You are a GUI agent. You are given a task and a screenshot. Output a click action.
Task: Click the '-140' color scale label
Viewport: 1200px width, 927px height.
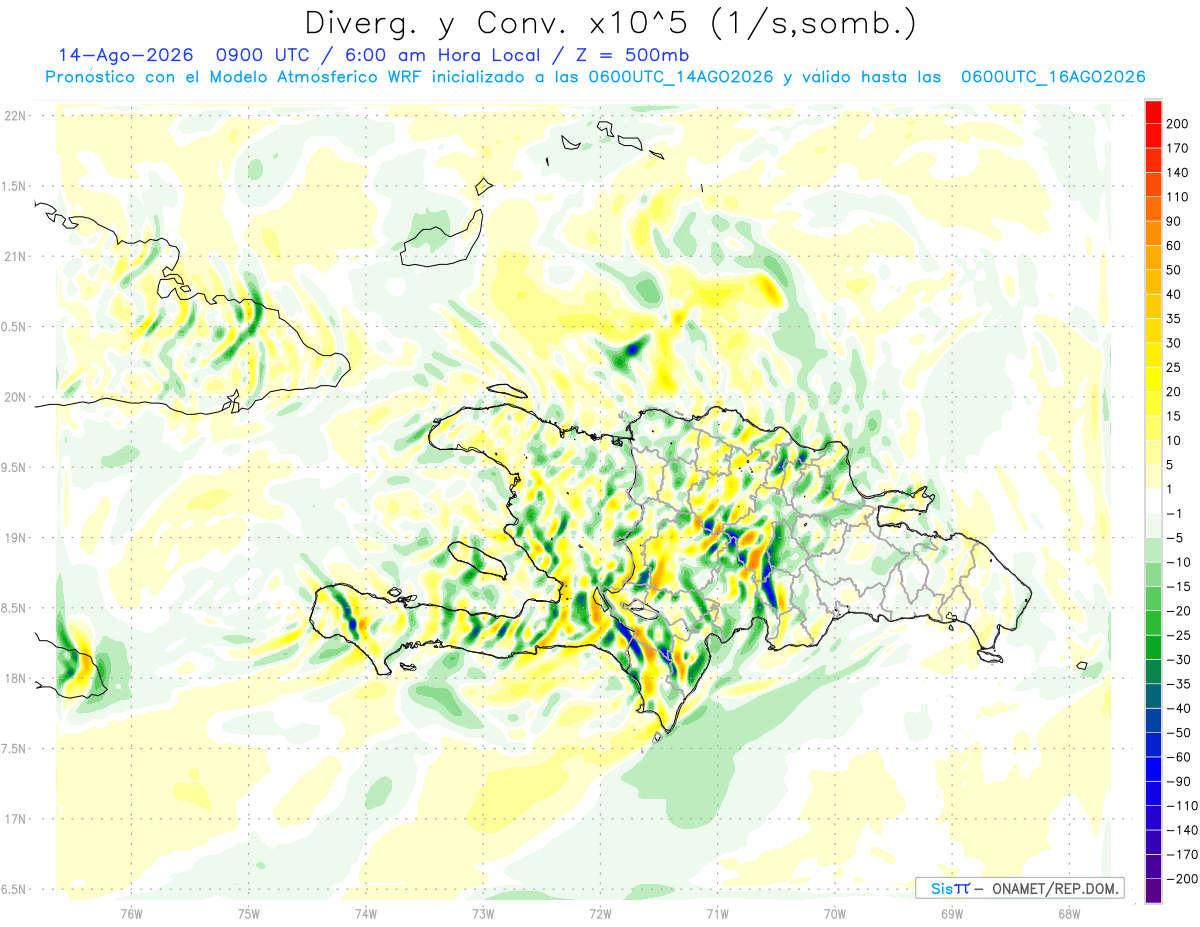[1182, 830]
